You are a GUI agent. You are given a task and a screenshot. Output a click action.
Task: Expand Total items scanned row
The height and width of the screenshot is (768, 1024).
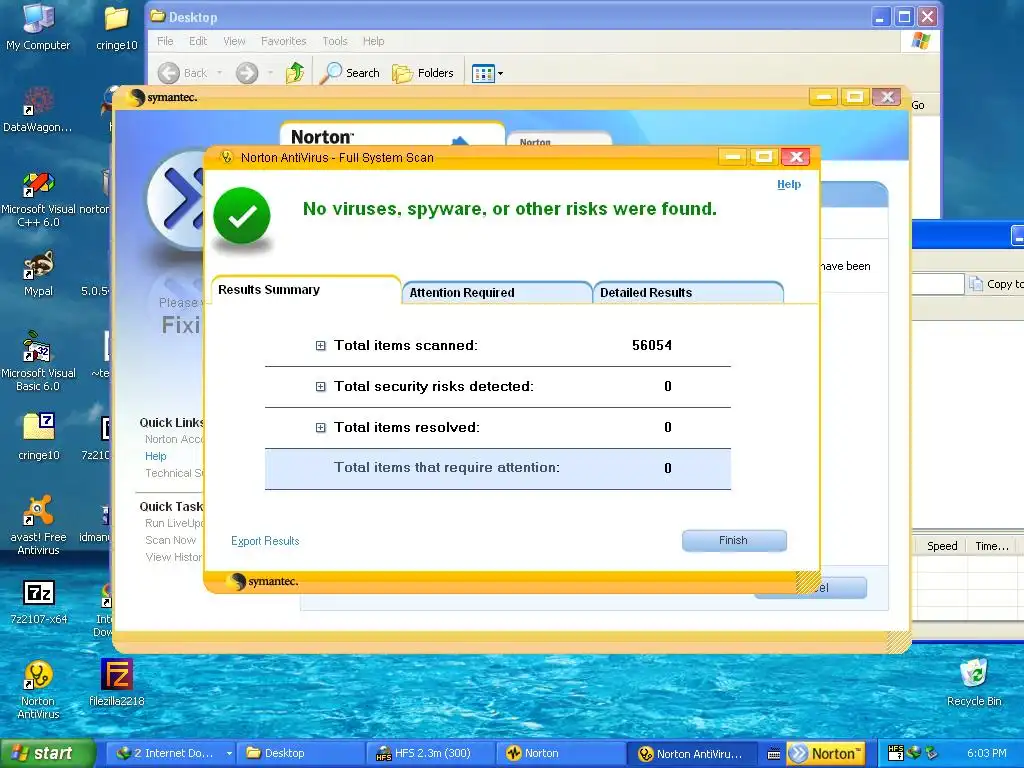click(x=320, y=345)
